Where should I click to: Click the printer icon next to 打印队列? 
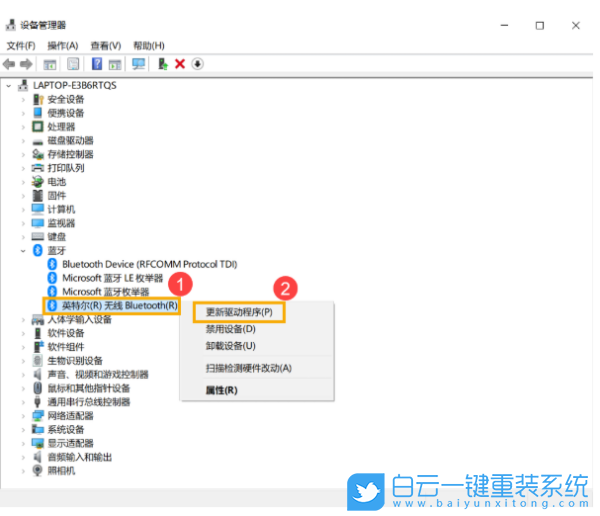coord(38,168)
